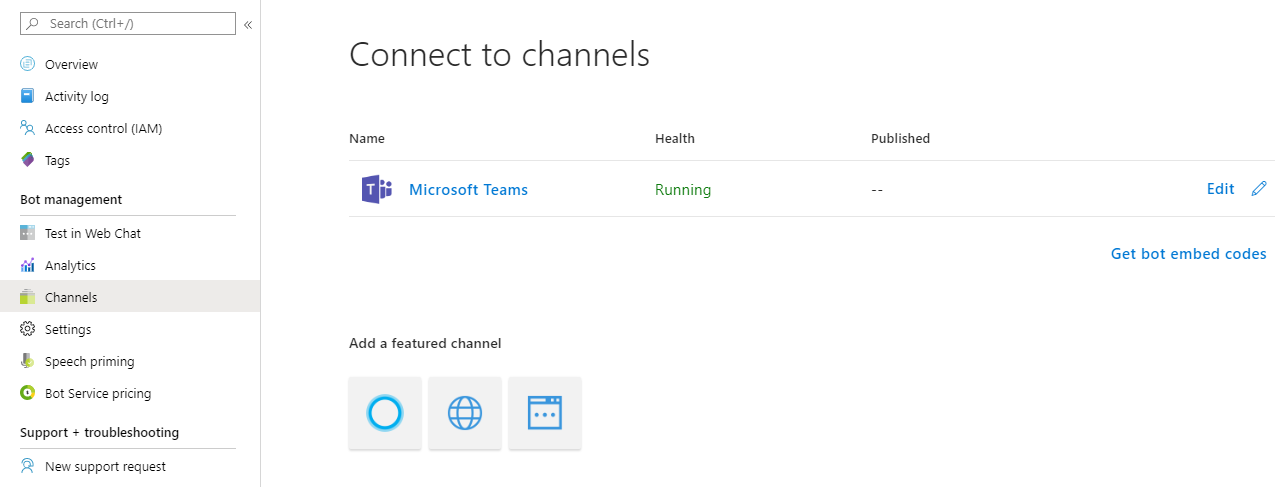Create a New support request
This screenshot has width=1287, height=487.
pyautogui.click(x=105, y=466)
